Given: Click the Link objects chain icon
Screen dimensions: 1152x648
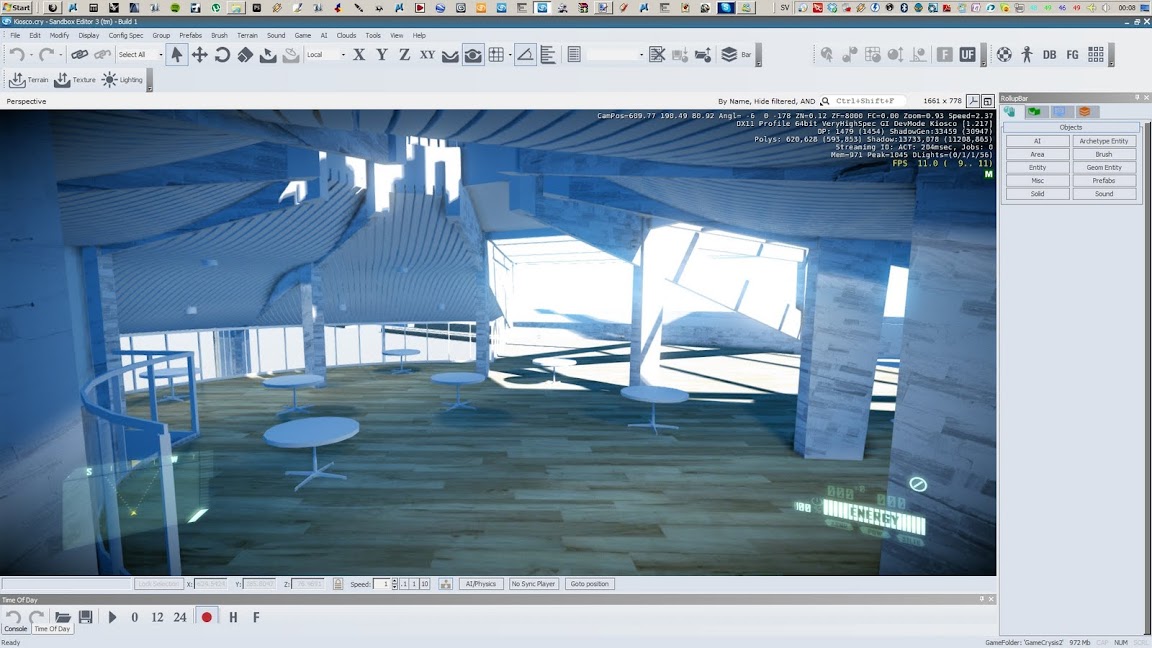Looking at the screenshot, I should pos(79,55).
